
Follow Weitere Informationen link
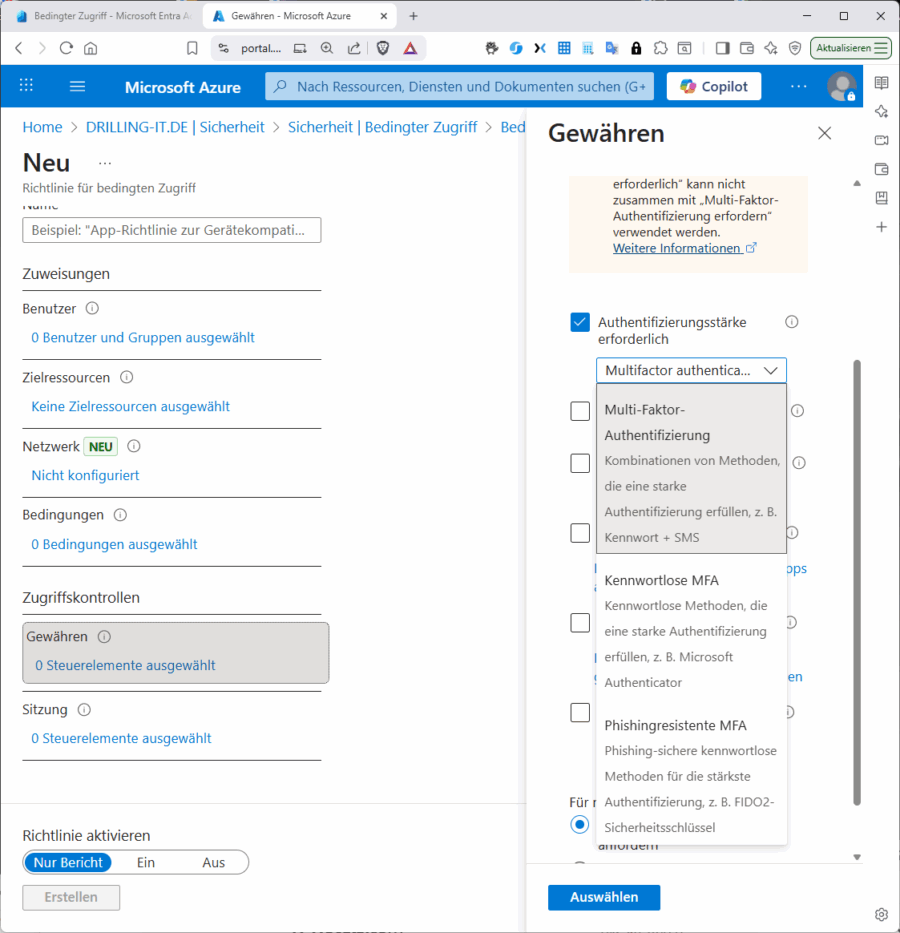(x=684, y=248)
